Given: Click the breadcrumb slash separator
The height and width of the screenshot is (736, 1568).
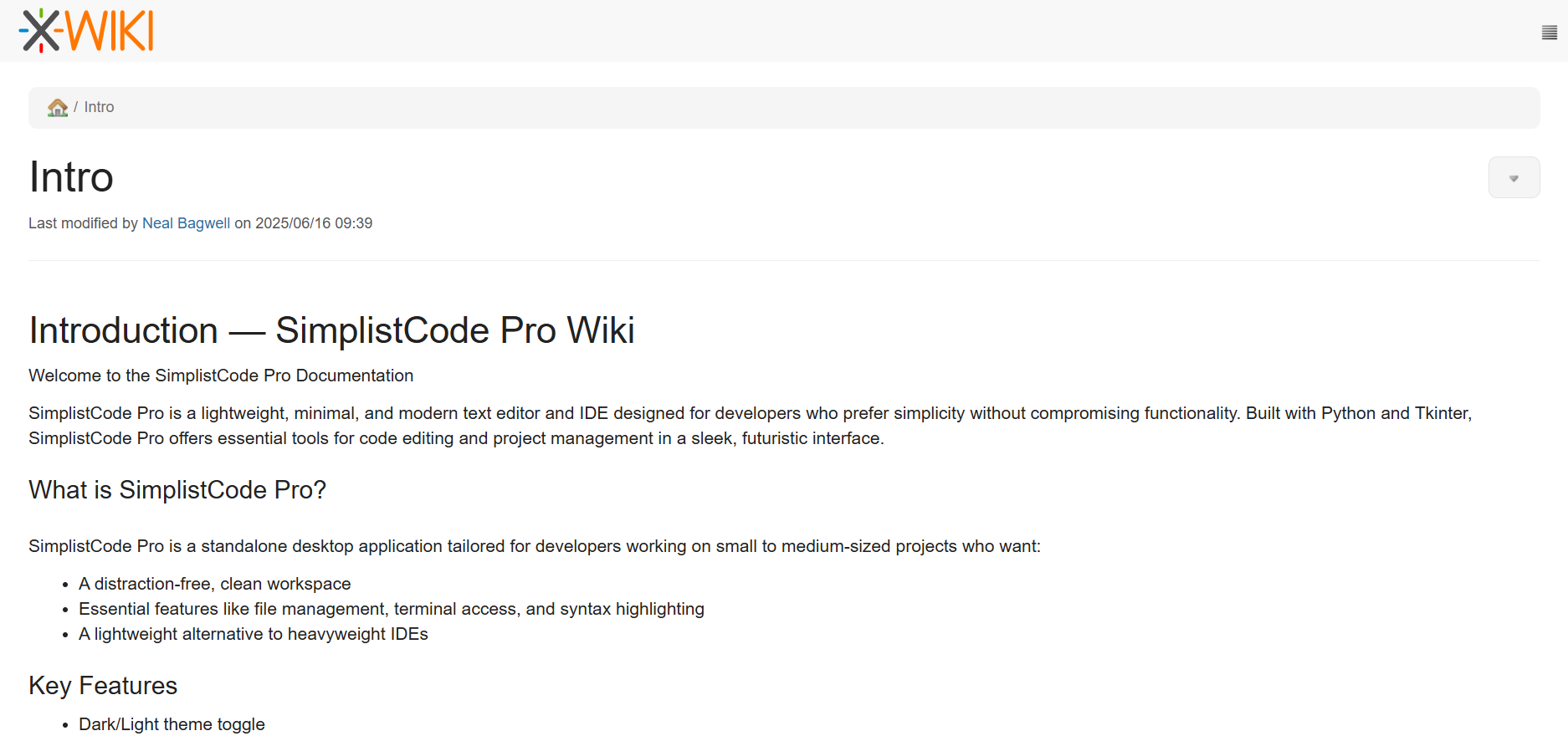Looking at the screenshot, I should tap(75, 107).
